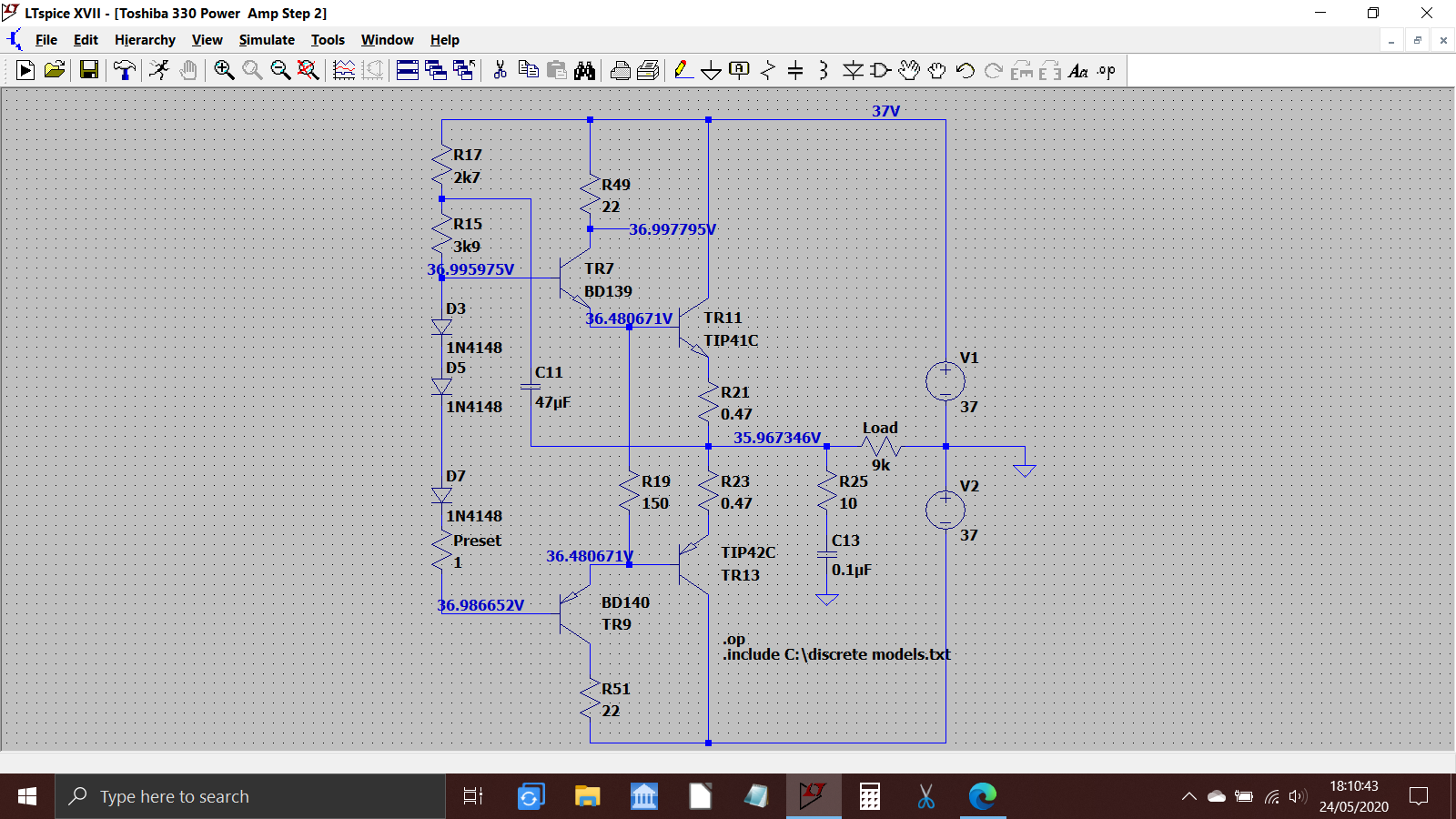Select the Drag closed hand tool
The image size is (1456, 819).
[x=937, y=70]
